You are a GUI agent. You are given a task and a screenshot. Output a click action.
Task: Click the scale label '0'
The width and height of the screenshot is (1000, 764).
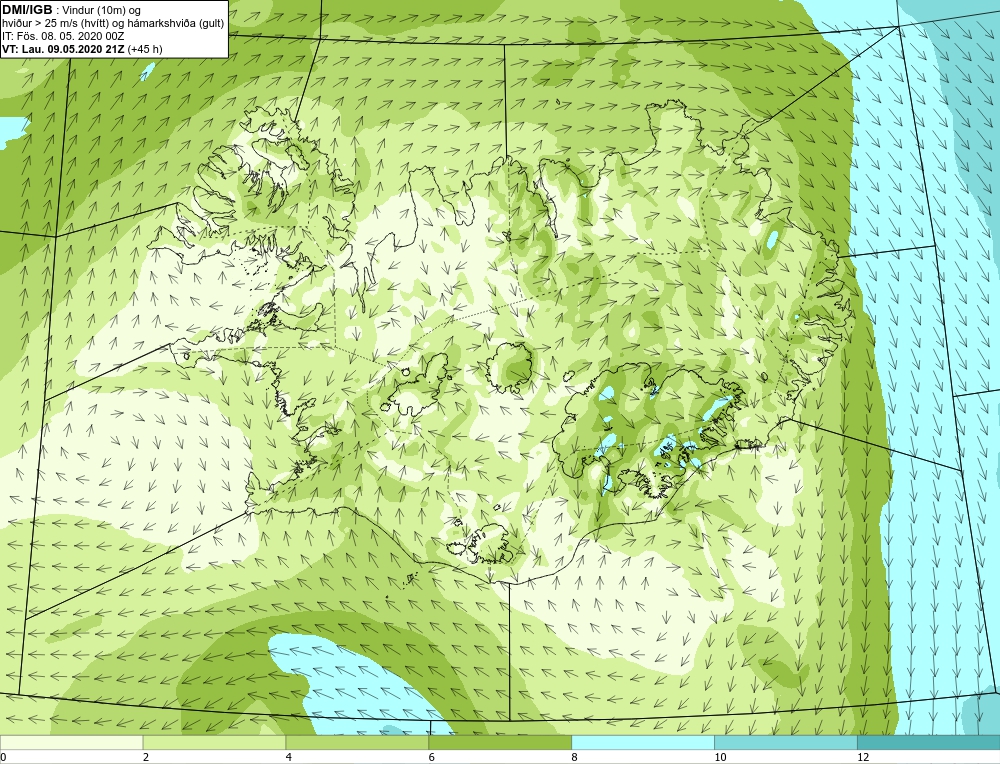[x=3, y=757]
